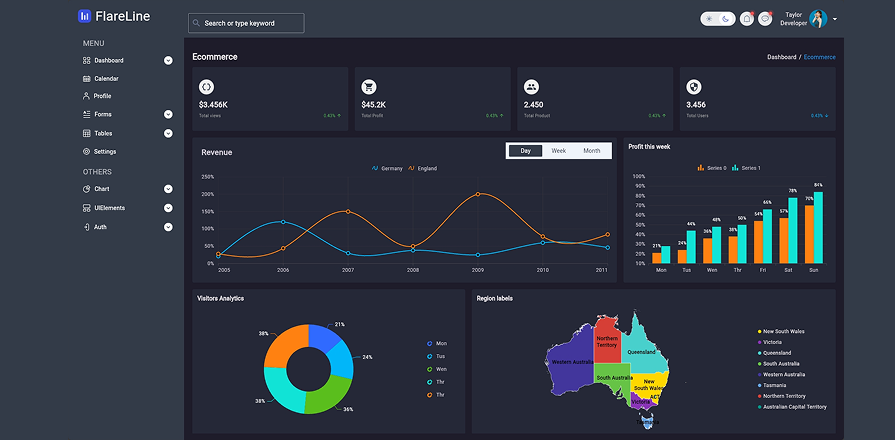The height and width of the screenshot is (440, 895).
Task: Toggle Mon legend in Visitors Analytics
Action: click(437, 344)
